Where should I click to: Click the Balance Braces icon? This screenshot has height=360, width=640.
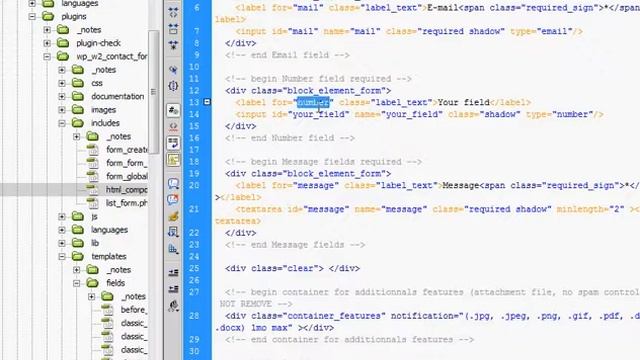pos(173,86)
